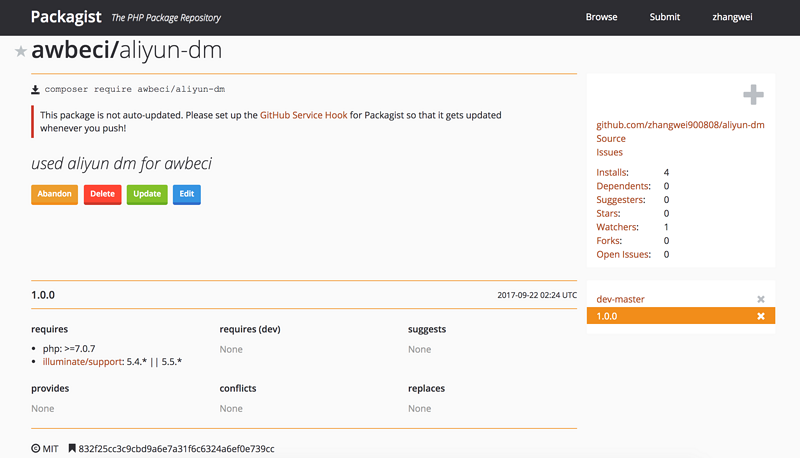The image size is (800, 458).
Task: View the Dependents link
Action: point(623,186)
